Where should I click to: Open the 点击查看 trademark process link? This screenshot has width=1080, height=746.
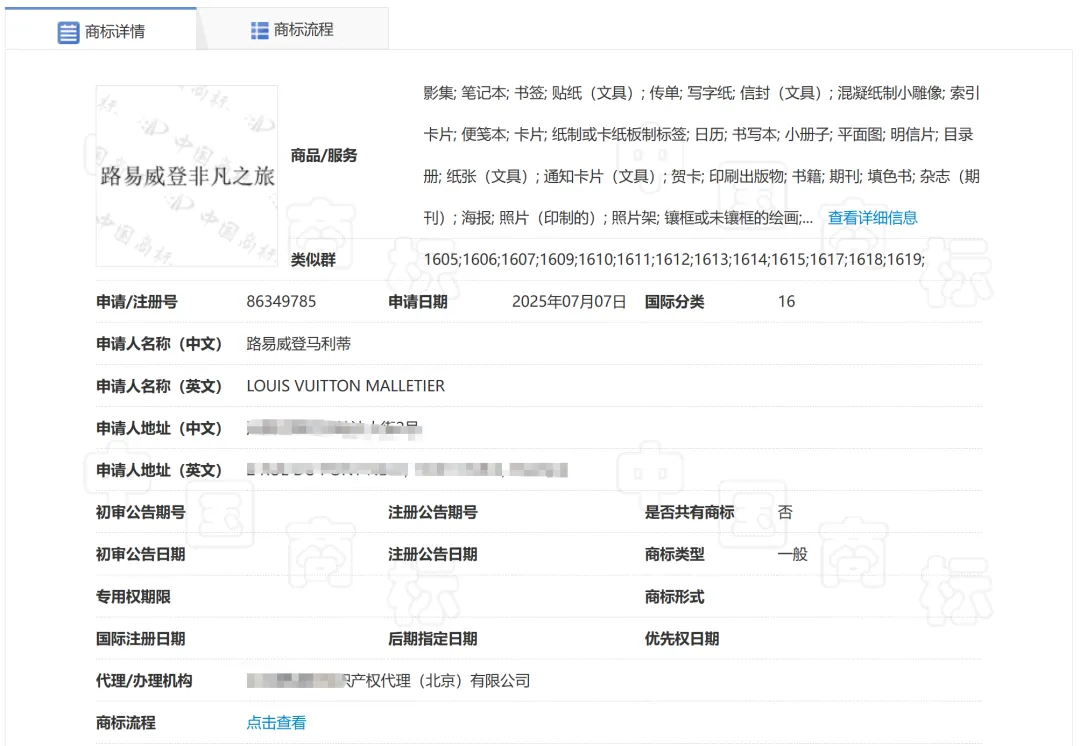(x=276, y=723)
